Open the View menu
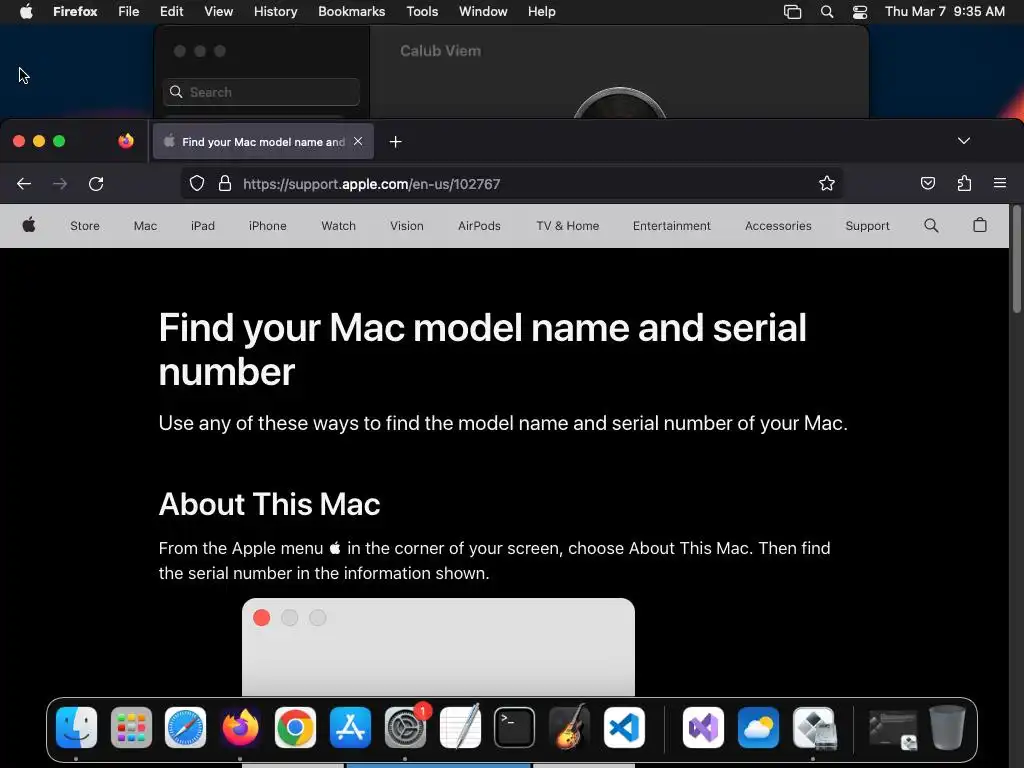This screenshot has width=1024, height=768. (x=219, y=11)
